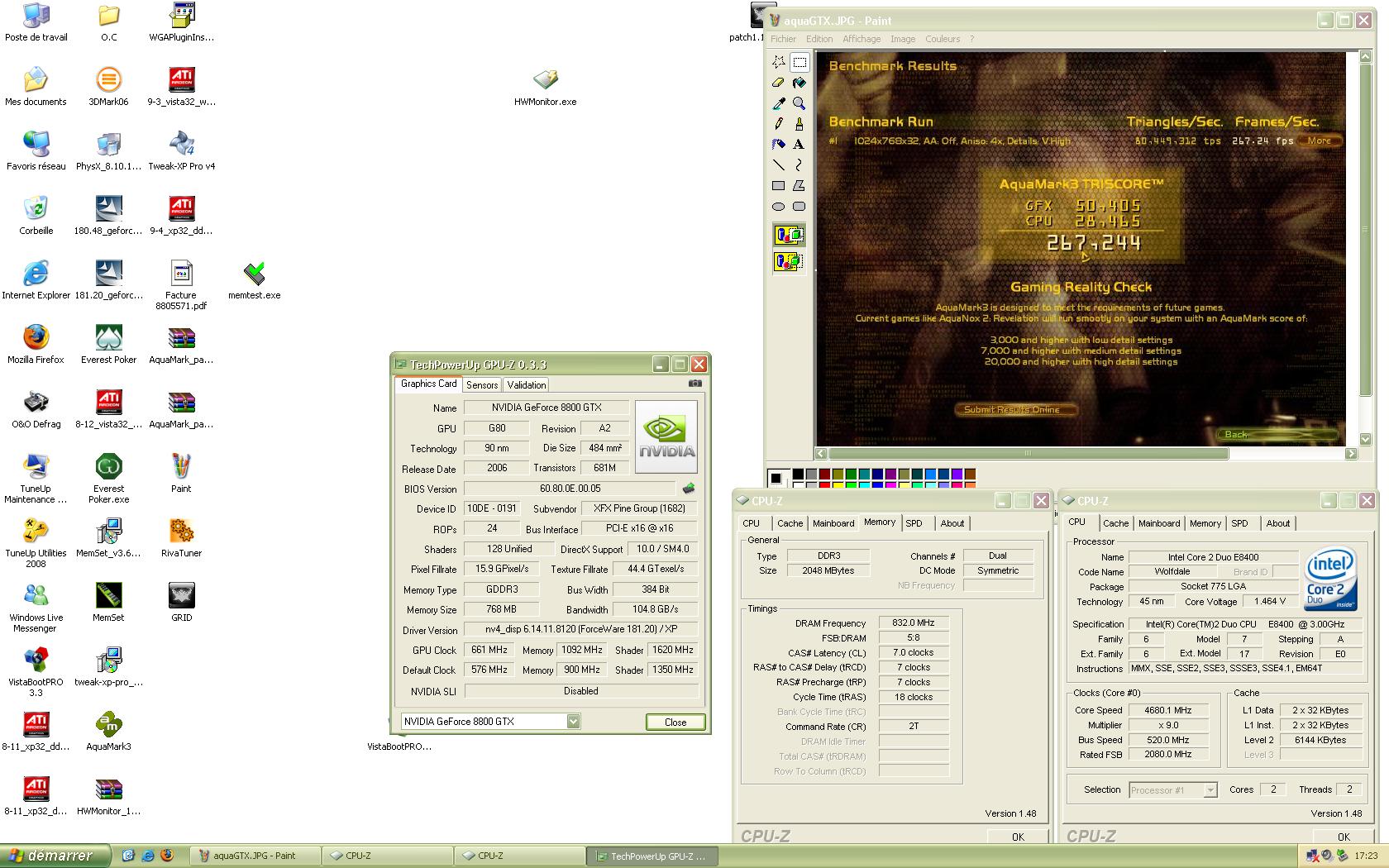Activate the Magnifier tool in Paint
This screenshot has width=1389, height=868.
(800, 103)
